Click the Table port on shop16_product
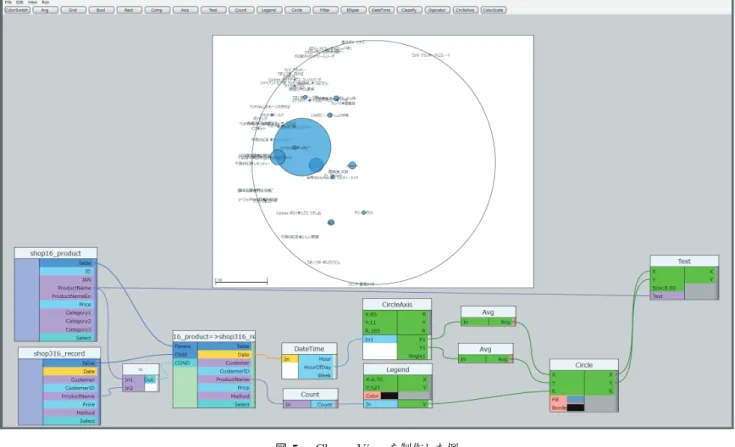The height and width of the screenshot is (447, 735). (68, 263)
